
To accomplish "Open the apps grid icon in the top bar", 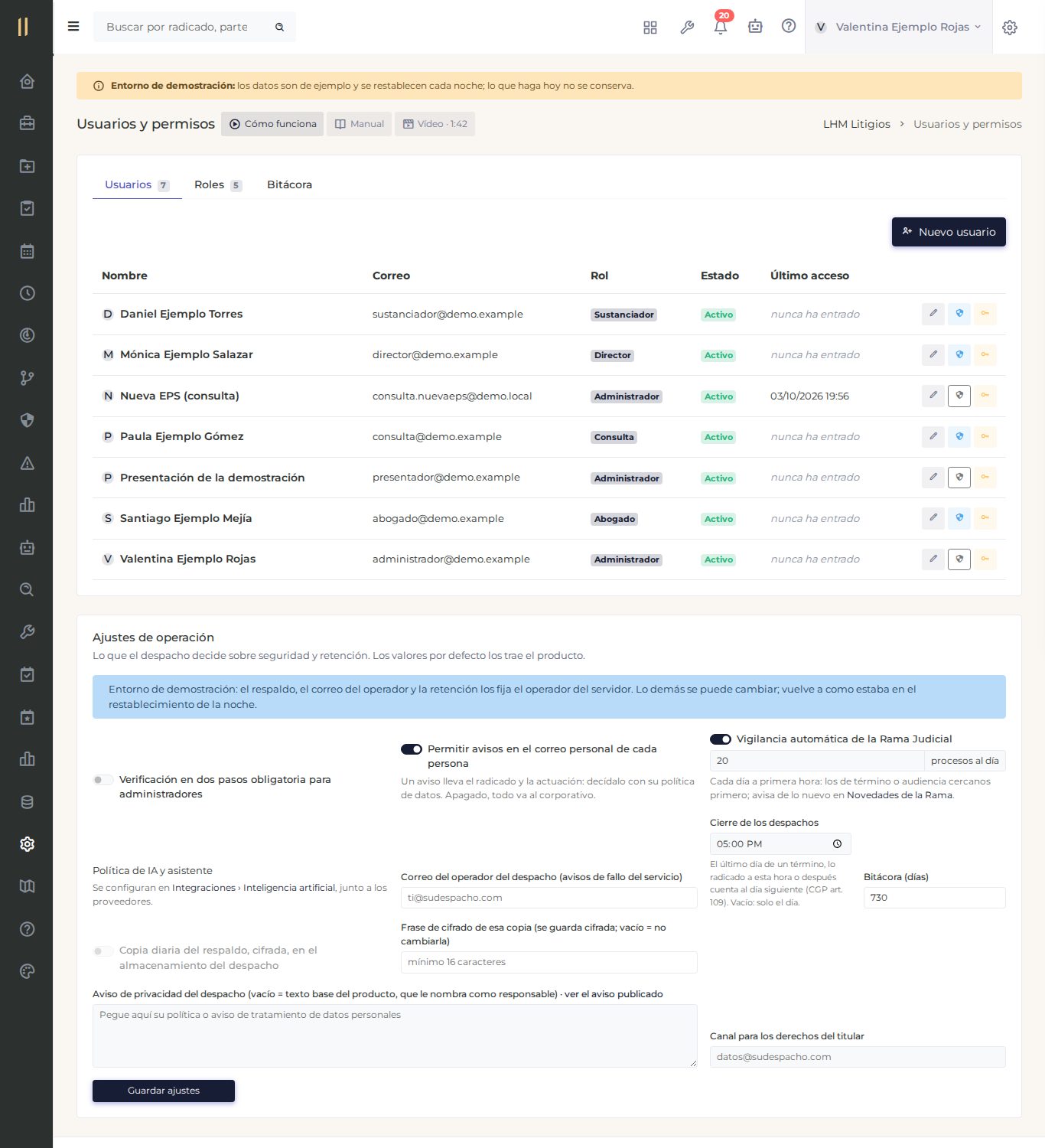I will [x=650, y=28].
